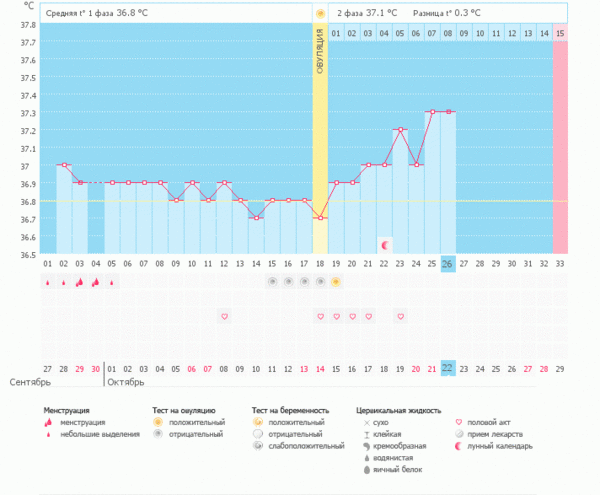This screenshot has height=495, width=600.
Task: Click the moon calendar icon on cycle day 22
Action: pyautogui.click(x=384, y=244)
